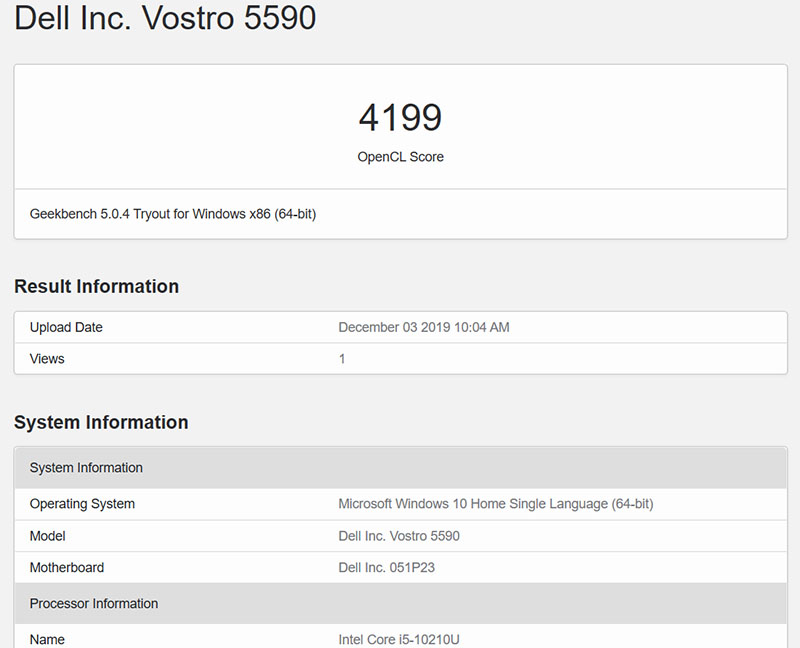
Task: Click the page title Dell Inc. Vostro 5590
Action: pyautogui.click(x=165, y=19)
